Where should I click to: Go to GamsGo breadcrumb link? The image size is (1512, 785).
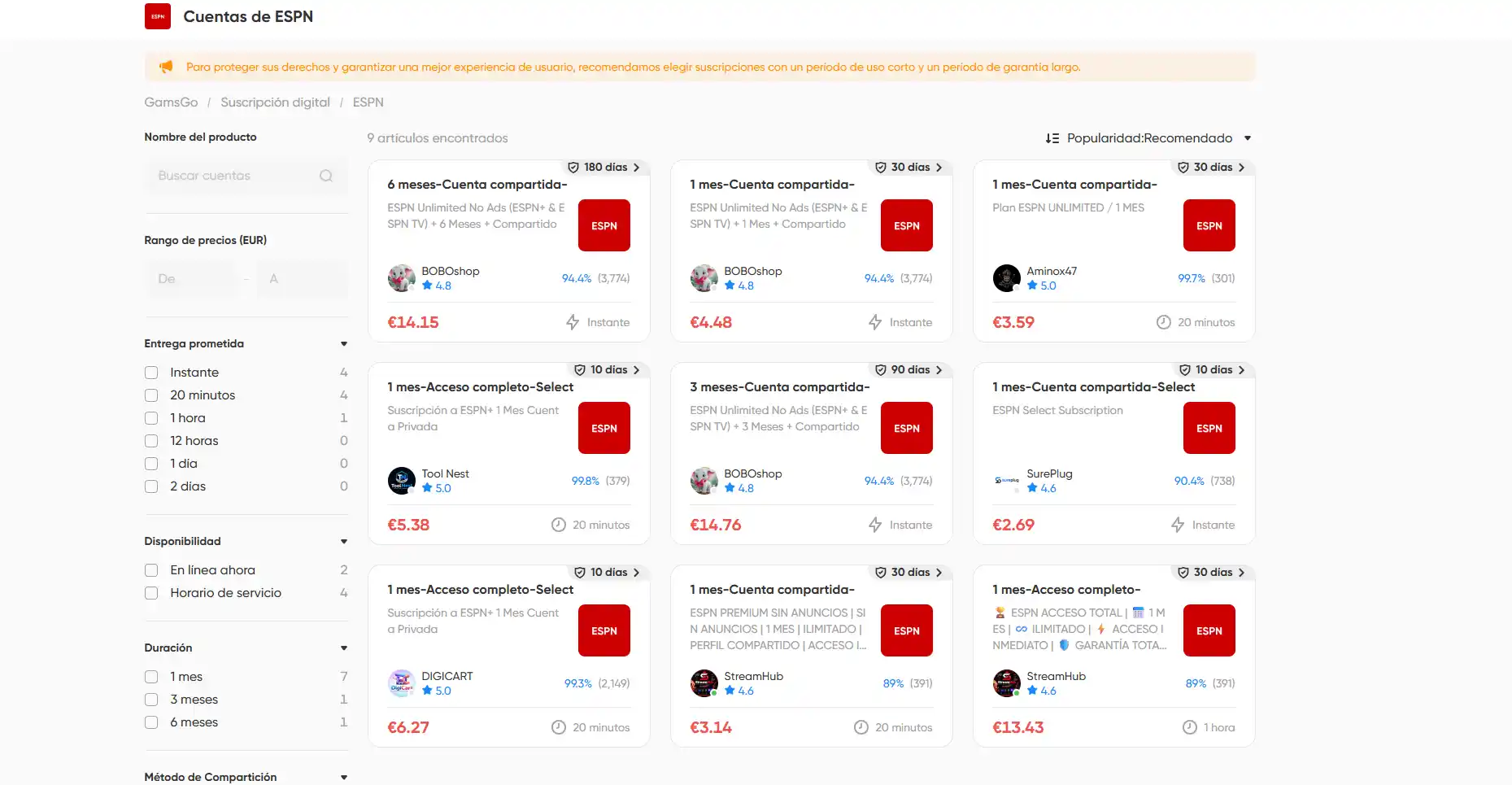[171, 102]
